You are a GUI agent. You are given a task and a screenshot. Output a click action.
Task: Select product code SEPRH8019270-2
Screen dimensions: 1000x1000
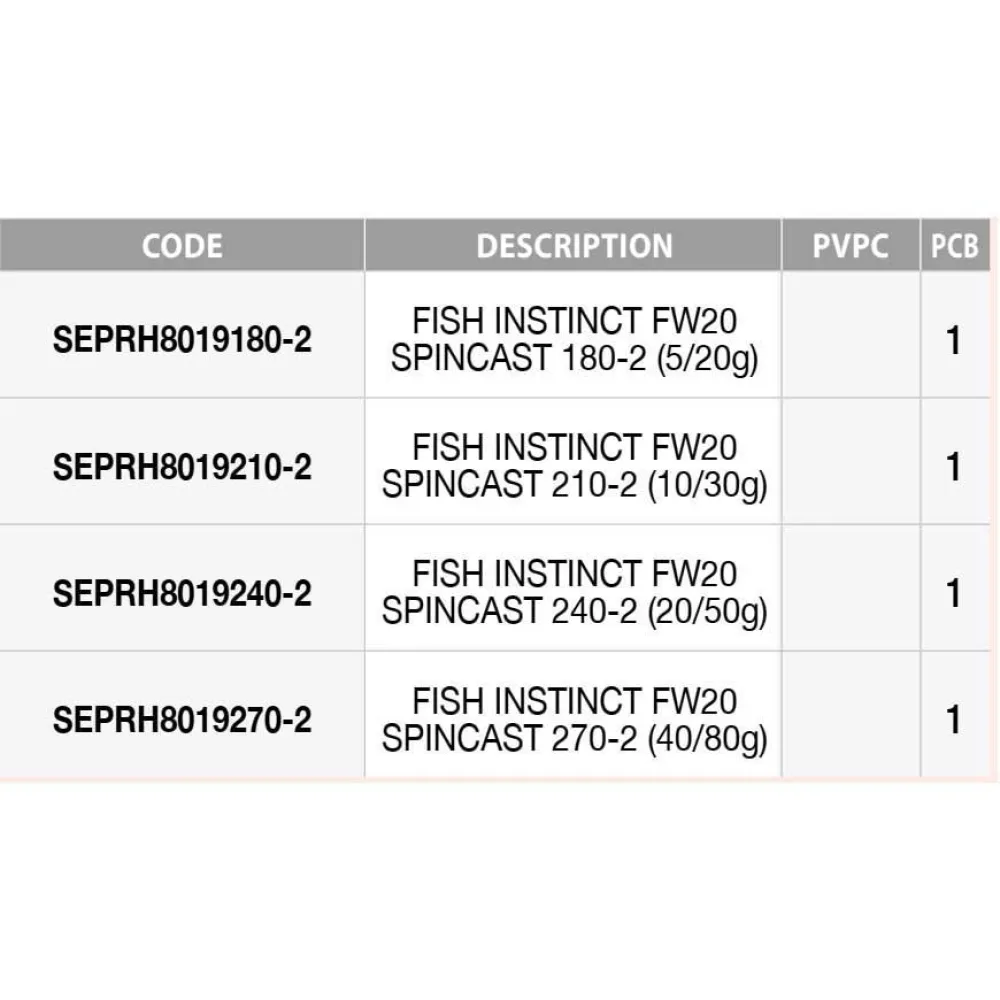click(x=182, y=720)
